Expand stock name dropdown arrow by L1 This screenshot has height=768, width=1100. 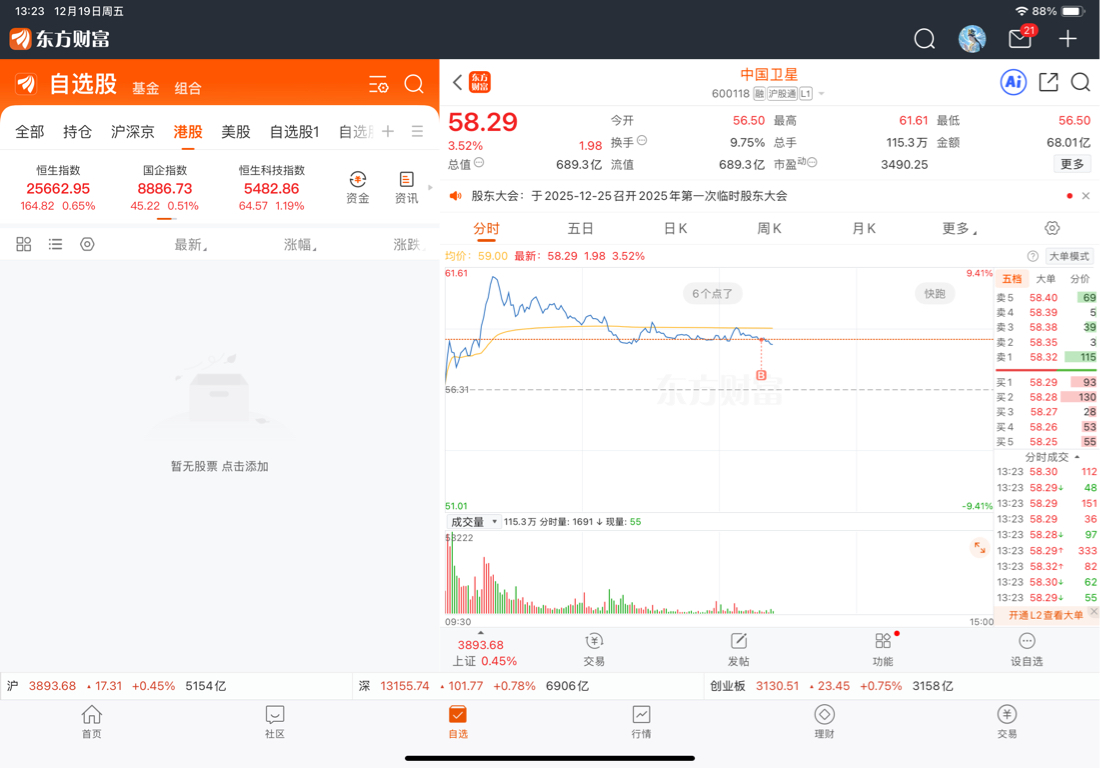point(821,94)
